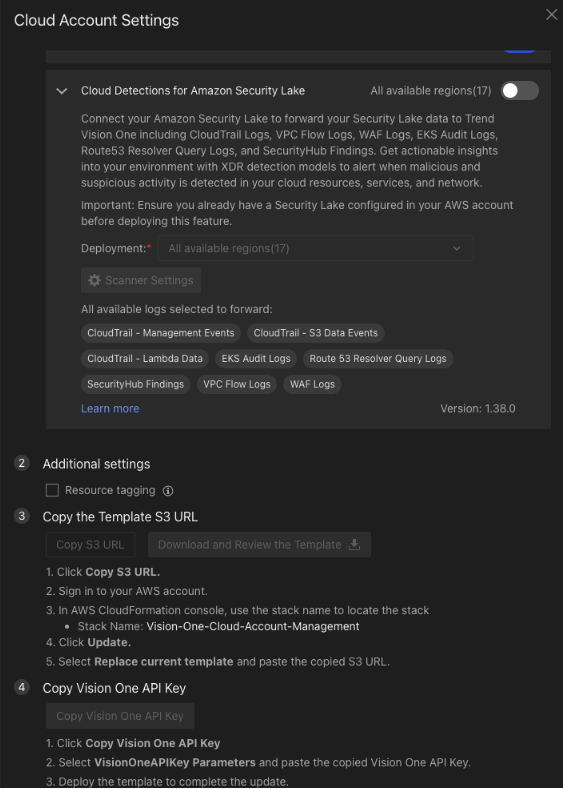Select the Route 53 Resolver Query Logs tag

(378, 358)
